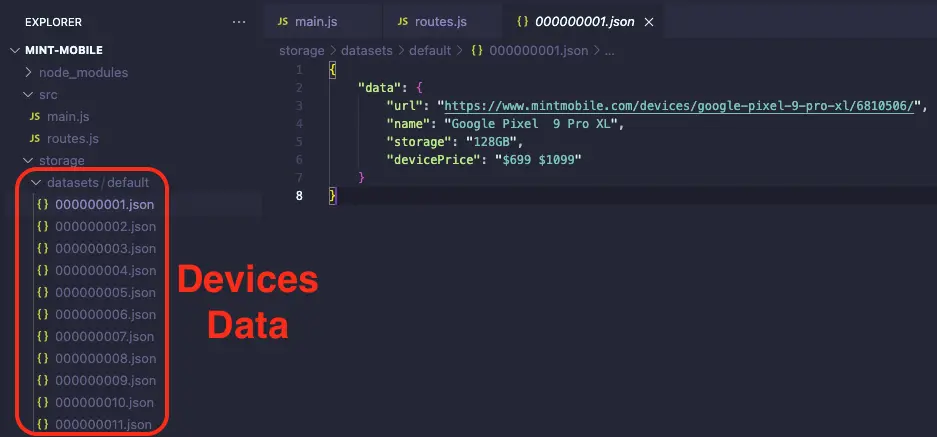
Task: Open main.js in the explorer tree
Action: 68,117
